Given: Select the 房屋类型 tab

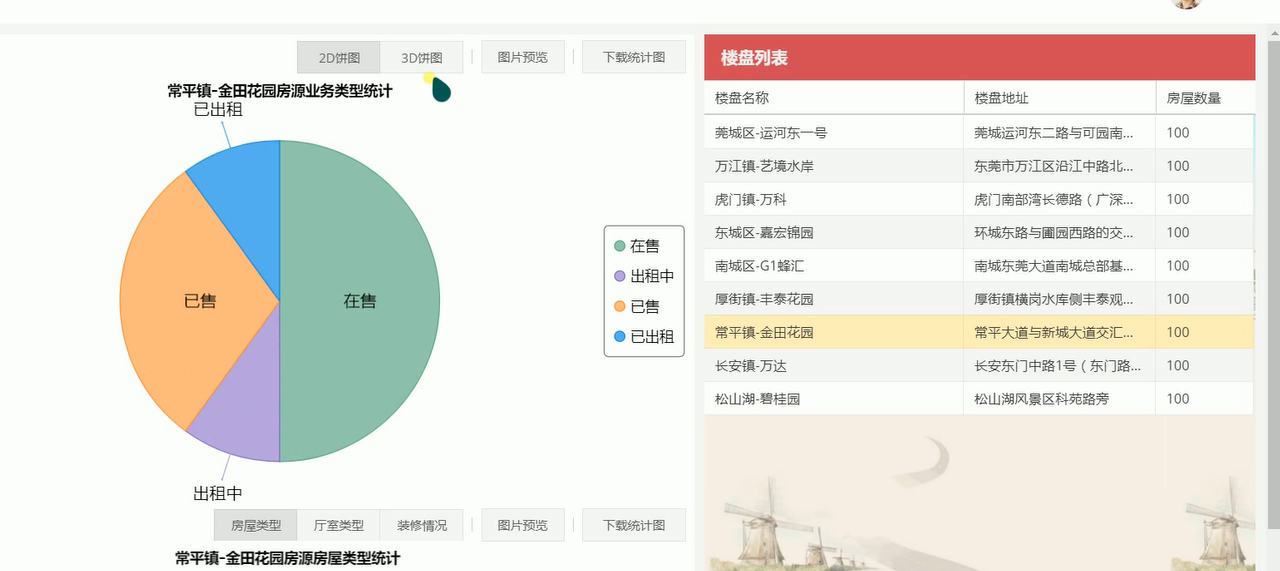Looking at the screenshot, I should pyautogui.click(x=256, y=525).
